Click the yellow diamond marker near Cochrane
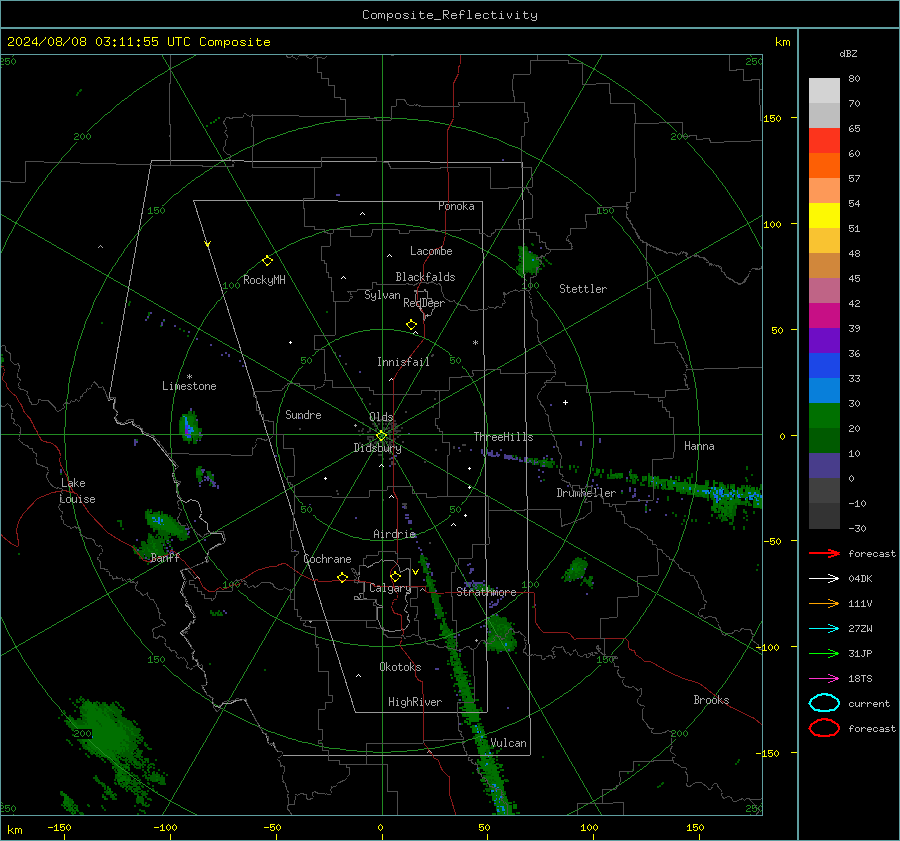The image size is (900, 841). tap(342, 577)
